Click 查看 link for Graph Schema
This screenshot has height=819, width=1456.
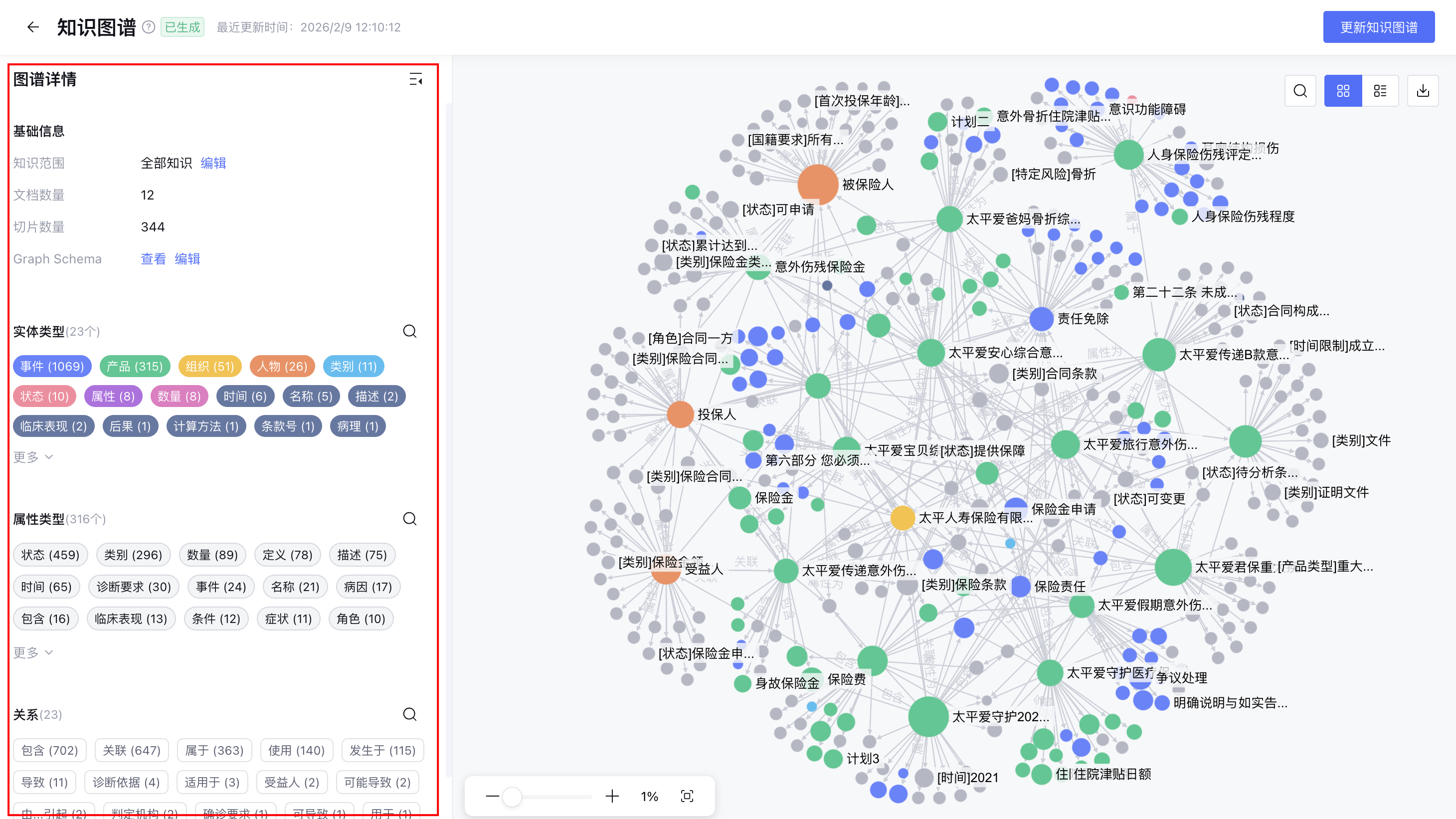point(153,259)
